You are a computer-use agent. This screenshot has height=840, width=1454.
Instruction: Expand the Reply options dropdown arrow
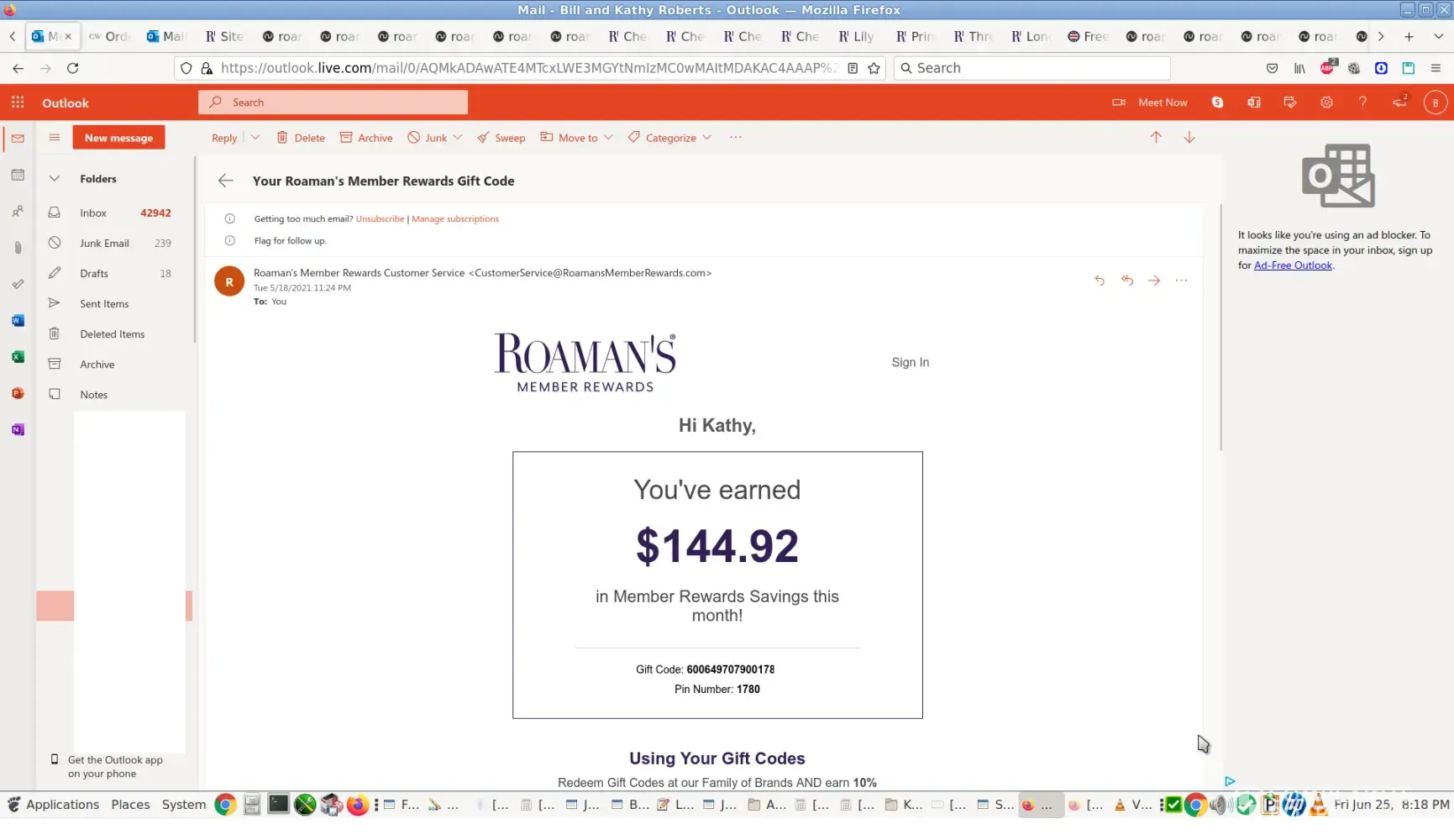[x=255, y=138]
